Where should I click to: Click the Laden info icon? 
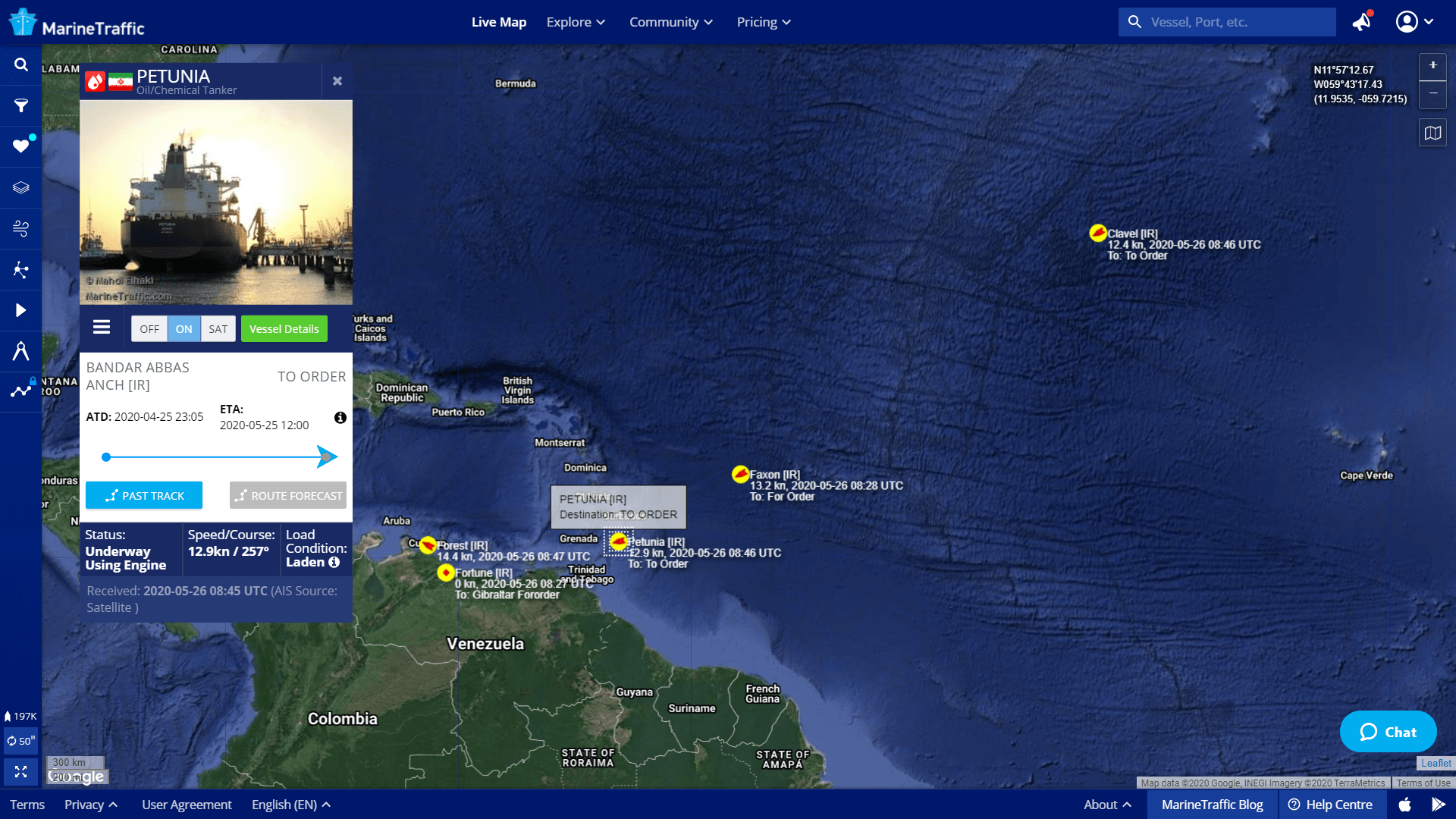coord(334,562)
